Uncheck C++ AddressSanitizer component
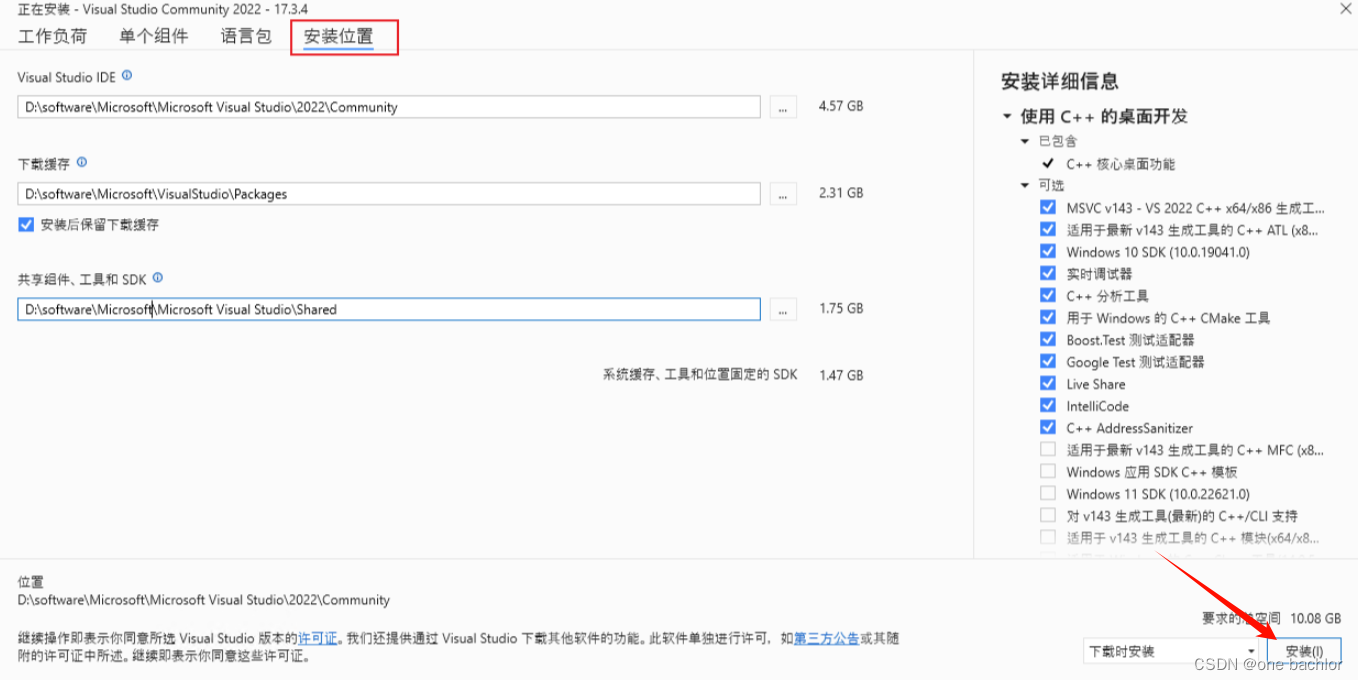The image size is (1358, 680). tap(1047, 428)
